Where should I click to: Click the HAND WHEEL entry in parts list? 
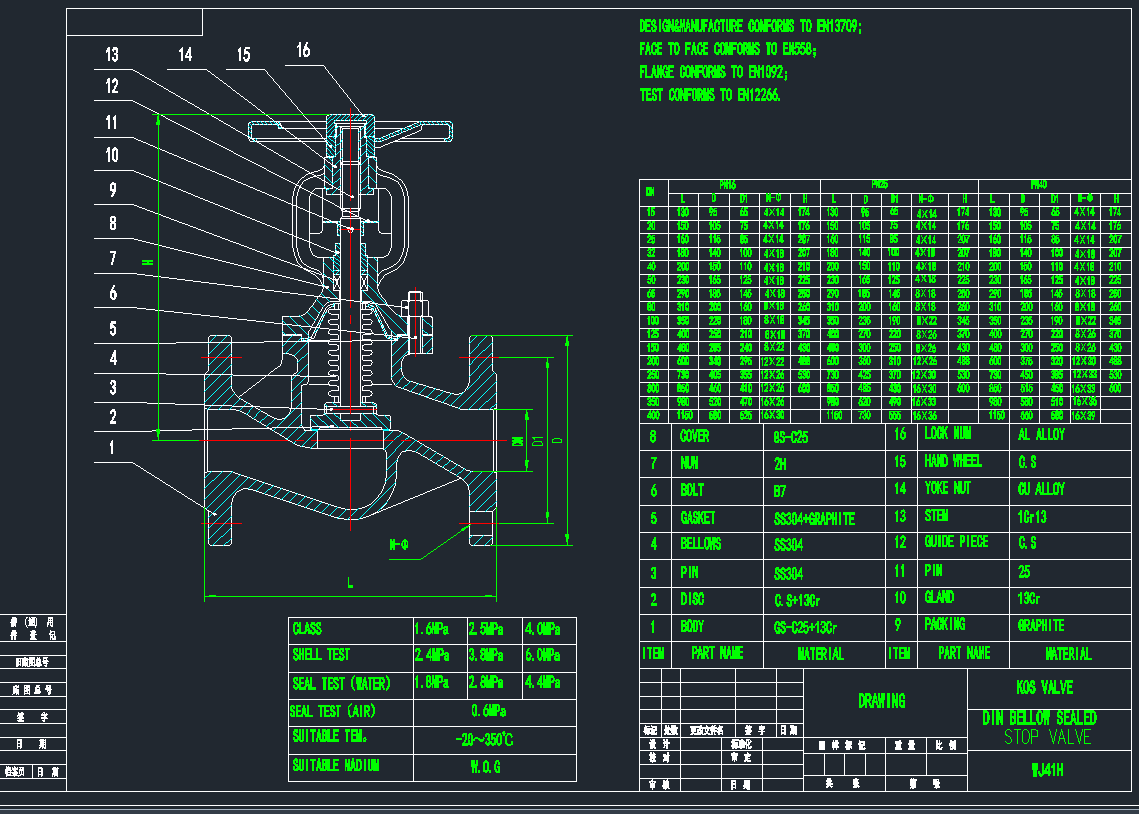point(952,462)
